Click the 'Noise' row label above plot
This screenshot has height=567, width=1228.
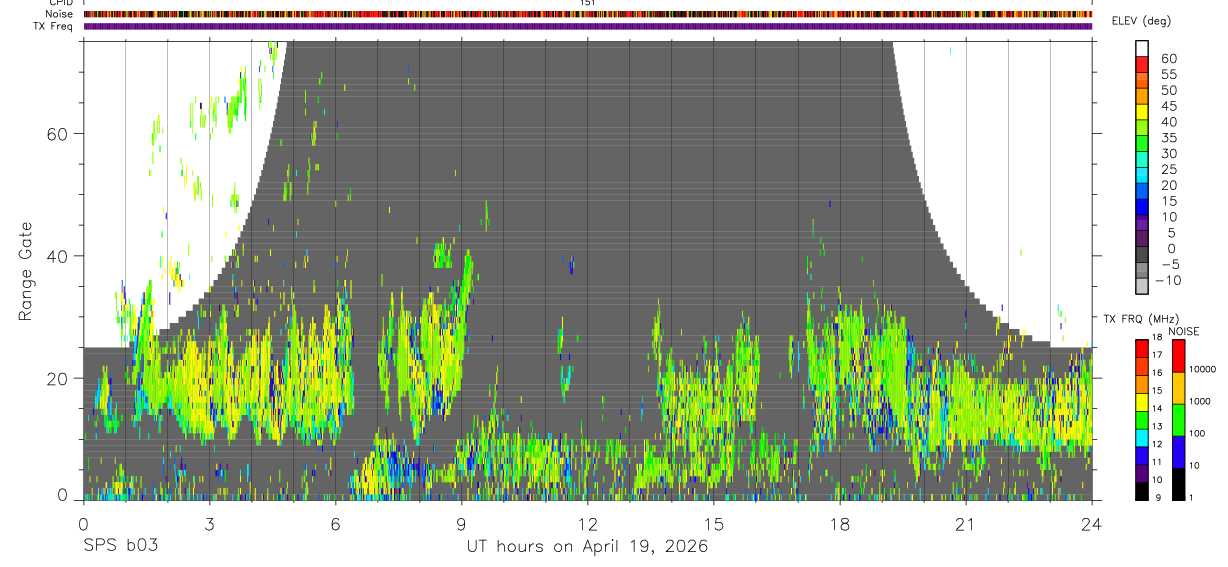pos(60,14)
